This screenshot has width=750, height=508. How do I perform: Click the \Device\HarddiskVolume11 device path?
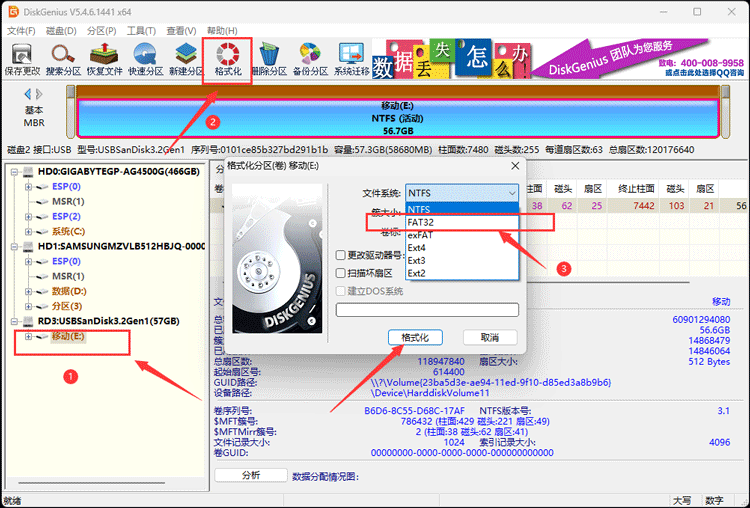click(430, 393)
